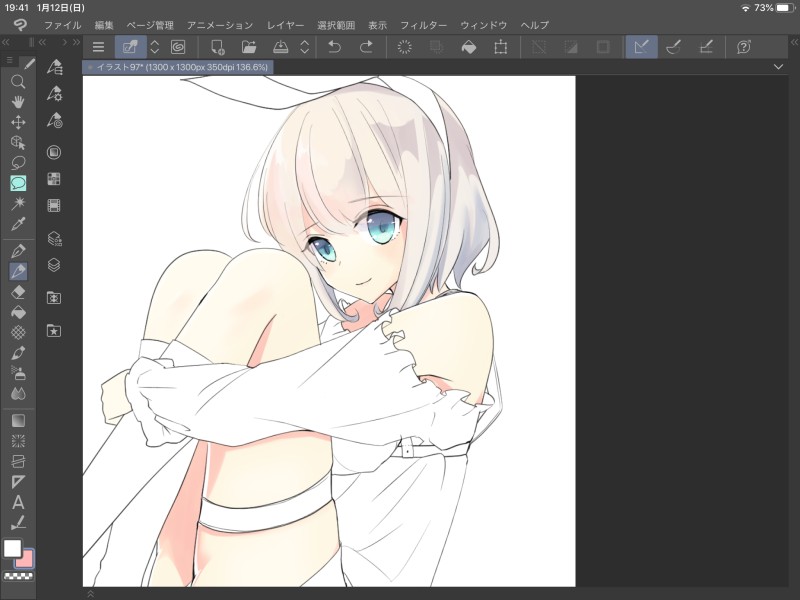The width and height of the screenshot is (800, 600).
Task: Open the tool palette menu icon
Action: click(10, 61)
